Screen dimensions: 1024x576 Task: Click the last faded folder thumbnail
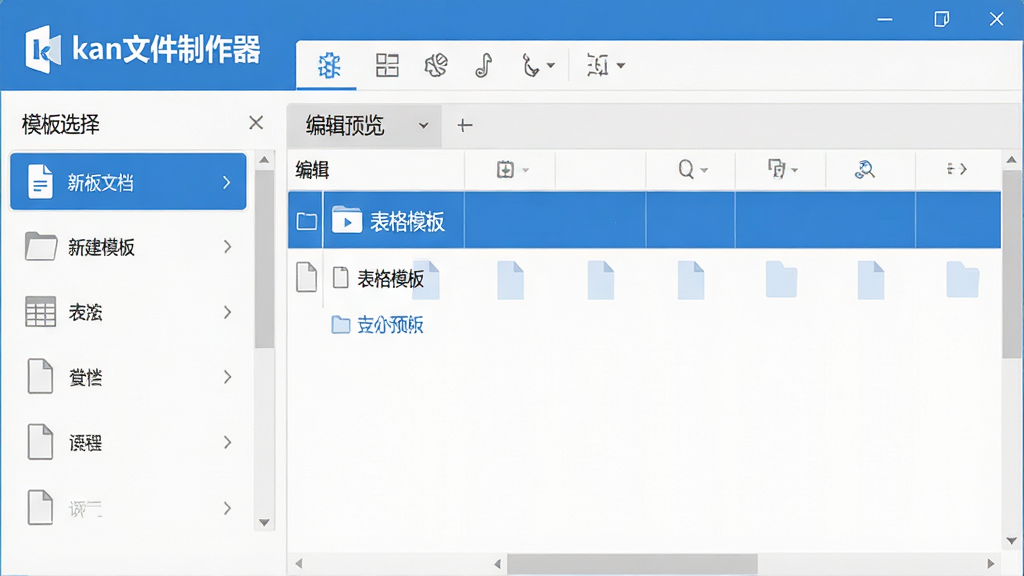[x=963, y=280]
